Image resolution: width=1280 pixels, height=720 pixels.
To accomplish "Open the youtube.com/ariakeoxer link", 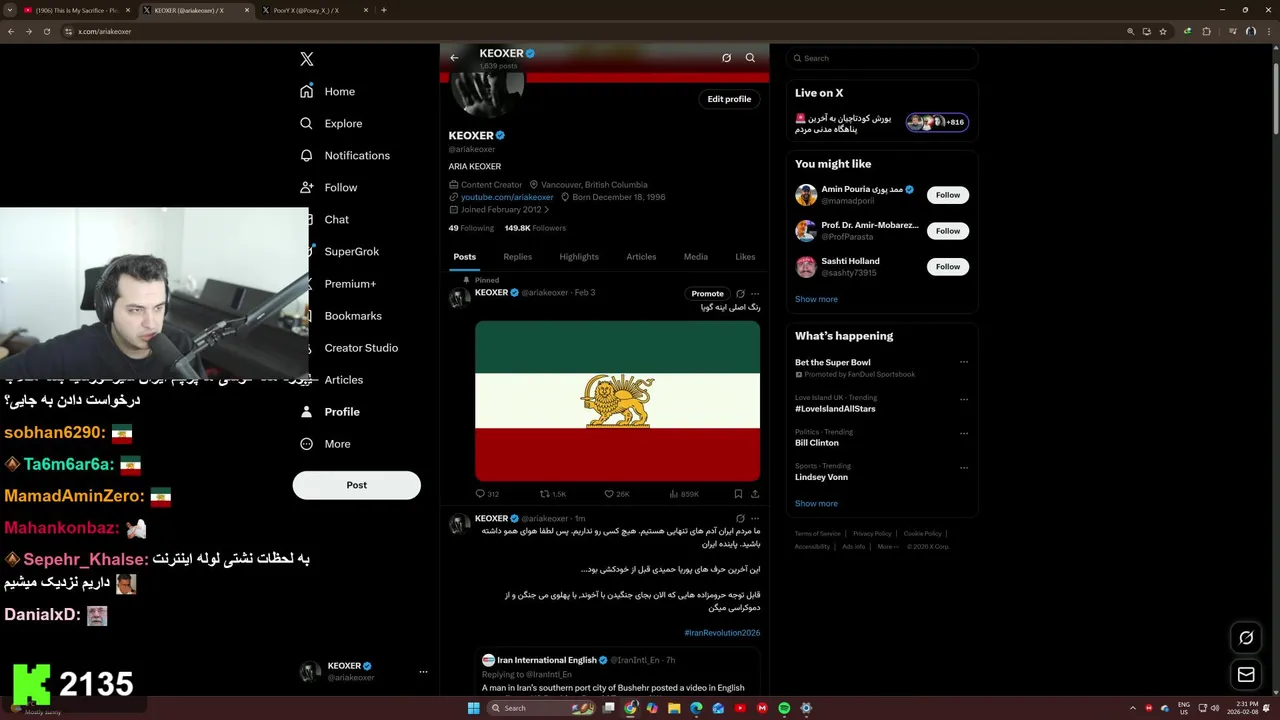I will (507, 197).
